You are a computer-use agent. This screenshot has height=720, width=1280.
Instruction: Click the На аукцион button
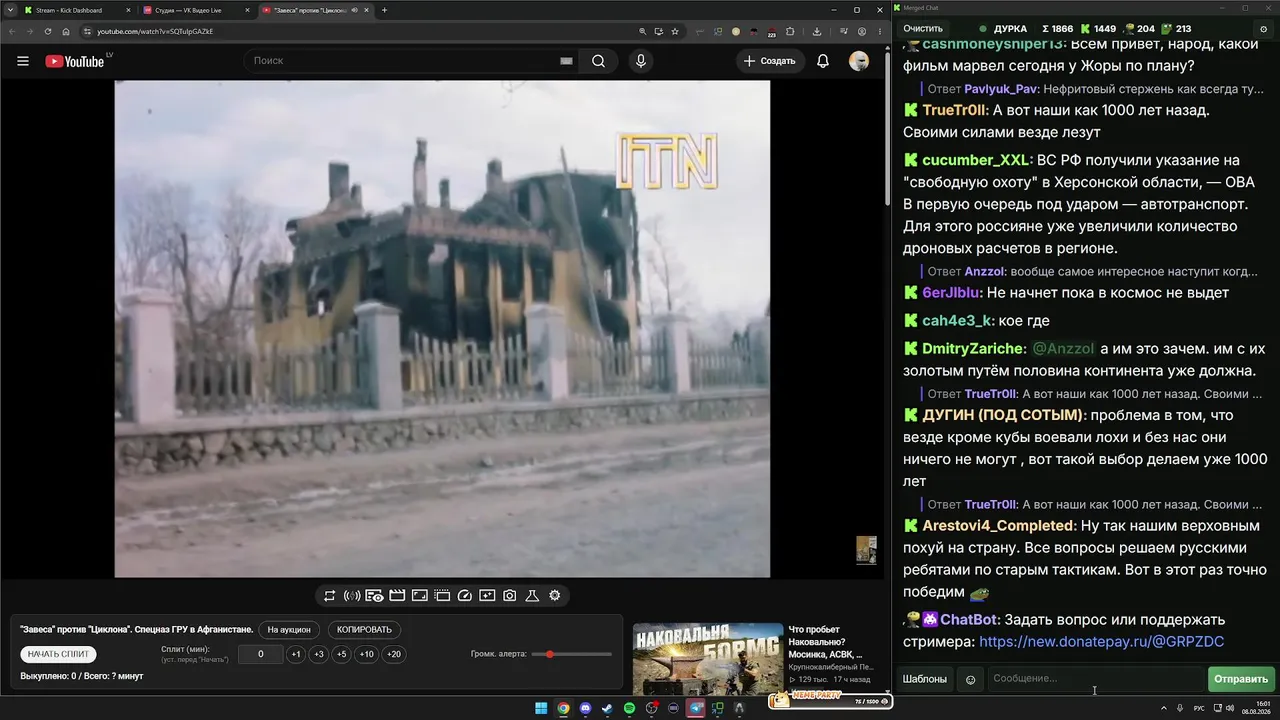(x=290, y=630)
